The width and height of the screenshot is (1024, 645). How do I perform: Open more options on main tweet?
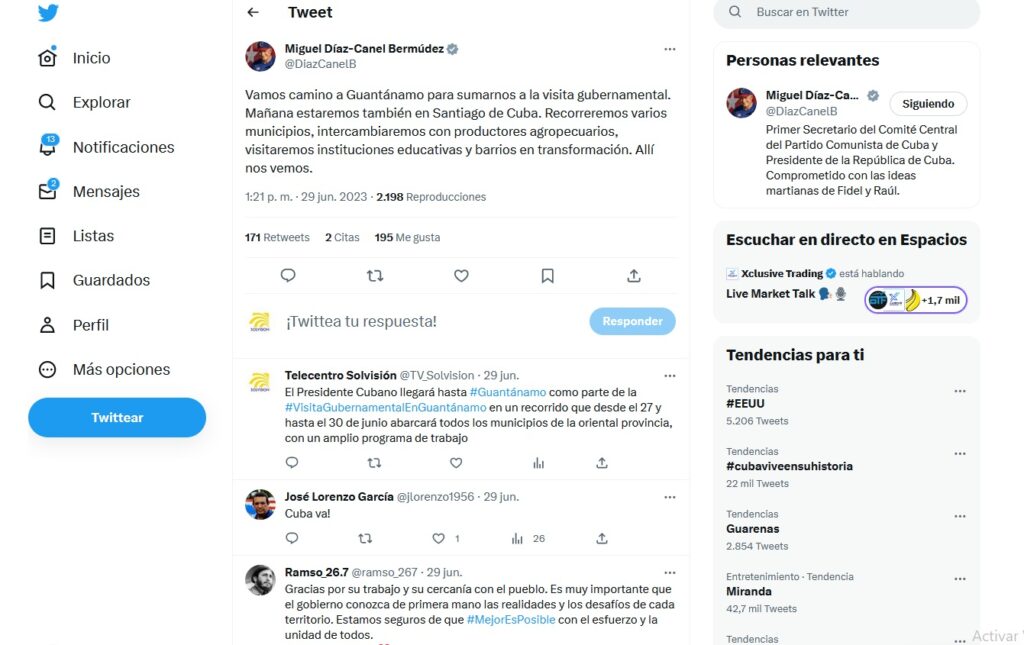point(669,49)
